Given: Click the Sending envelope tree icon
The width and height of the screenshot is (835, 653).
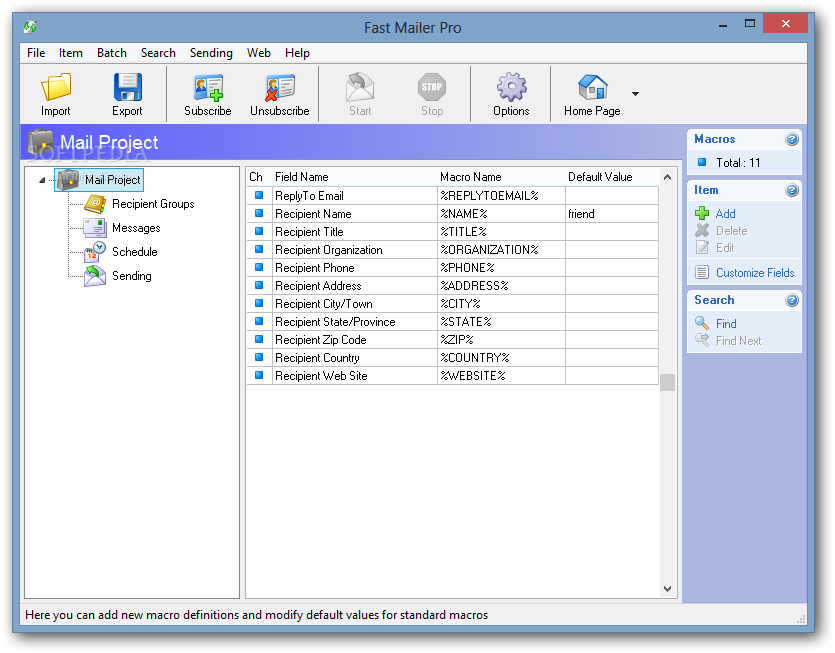Looking at the screenshot, I should point(95,276).
